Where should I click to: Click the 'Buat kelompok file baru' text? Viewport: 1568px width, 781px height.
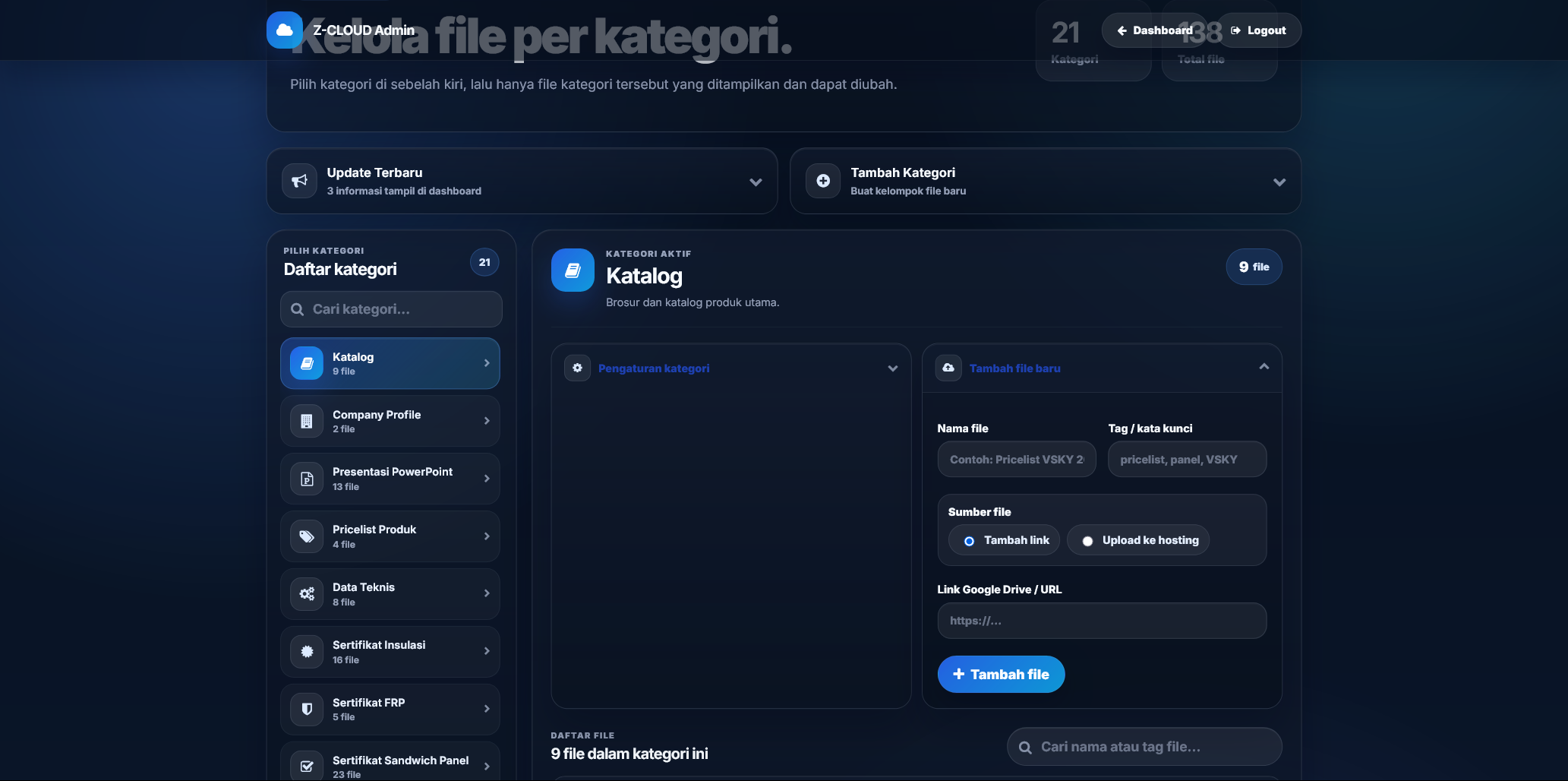tap(908, 191)
